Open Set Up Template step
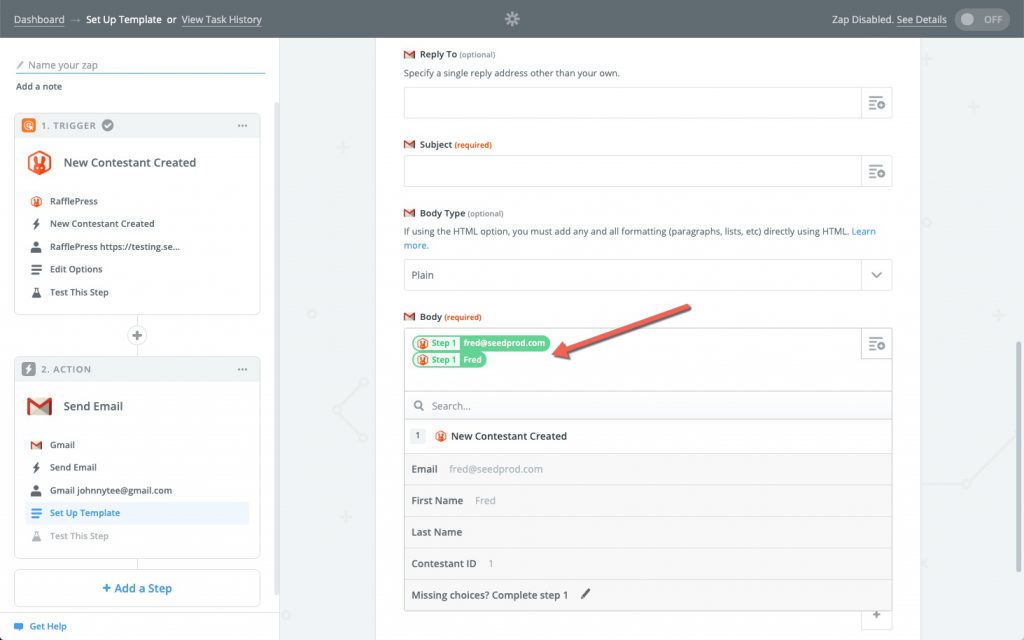The image size is (1024, 640). [x=137, y=513]
